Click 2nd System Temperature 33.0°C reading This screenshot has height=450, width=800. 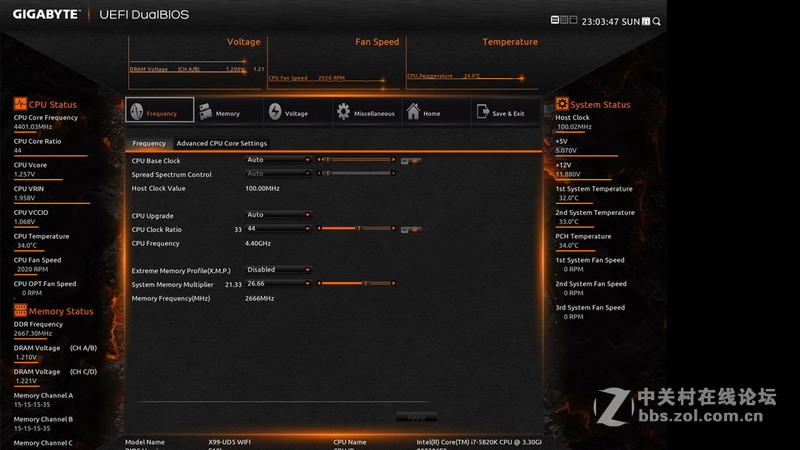coord(568,222)
